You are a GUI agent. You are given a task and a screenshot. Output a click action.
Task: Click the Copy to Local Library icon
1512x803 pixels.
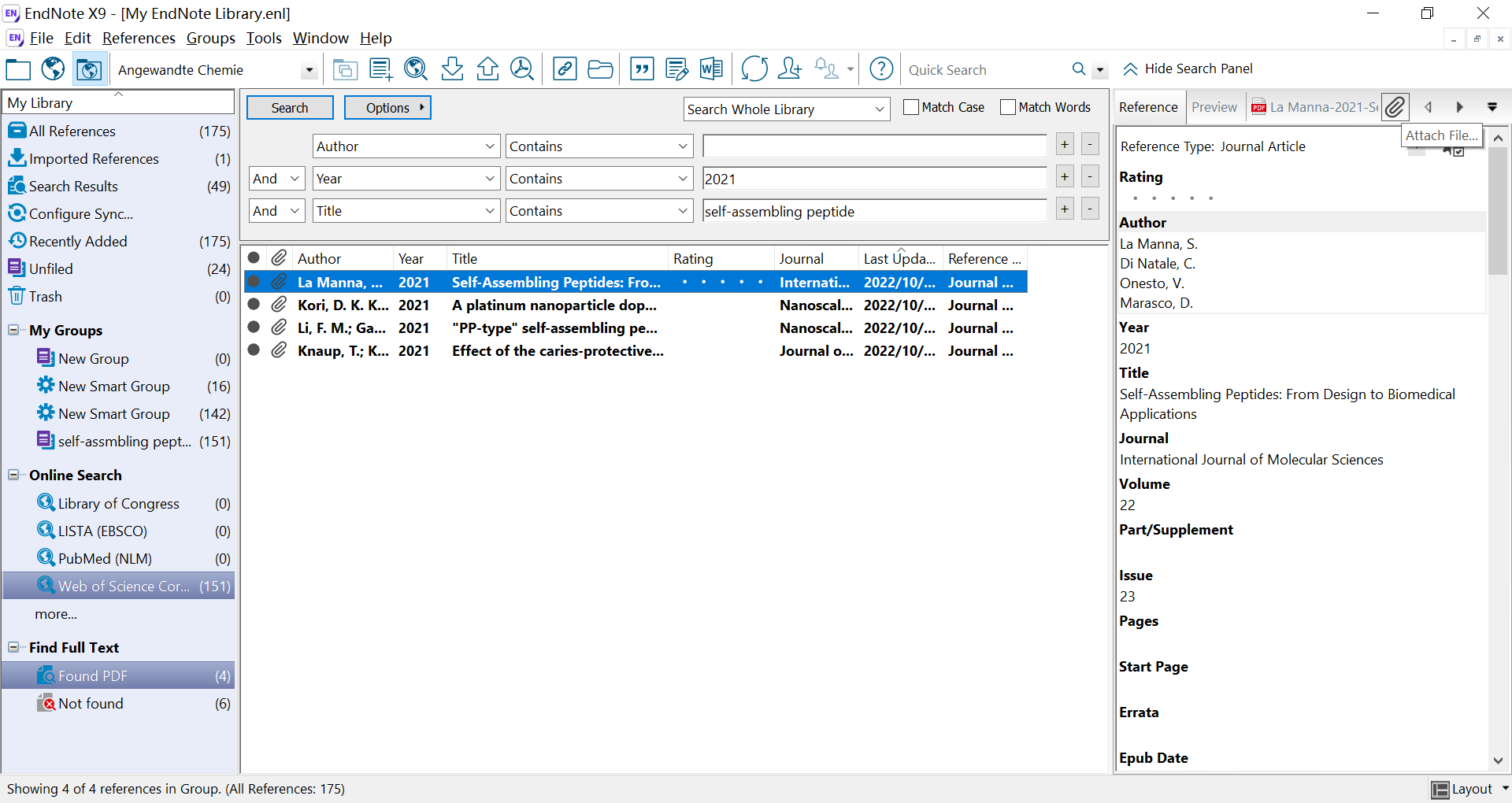tap(345, 69)
